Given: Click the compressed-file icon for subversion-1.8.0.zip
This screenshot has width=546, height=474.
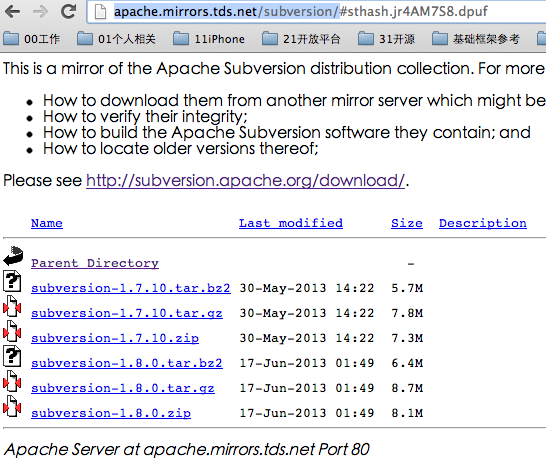Looking at the screenshot, I should click(x=12, y=406).
